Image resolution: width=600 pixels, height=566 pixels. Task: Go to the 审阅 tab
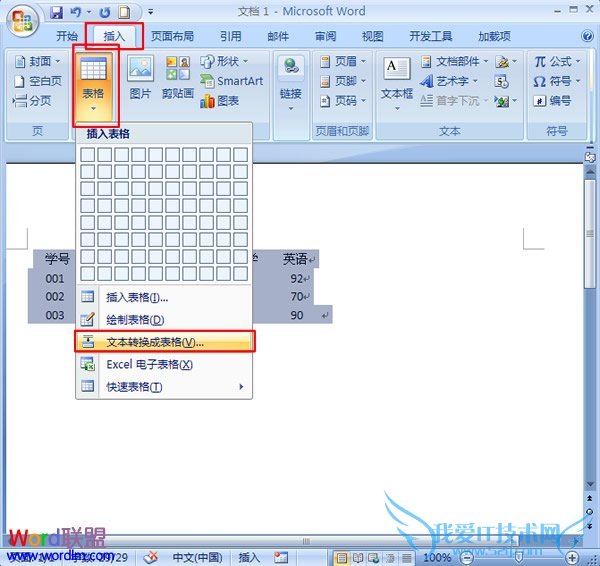click(x=325, y=36)
